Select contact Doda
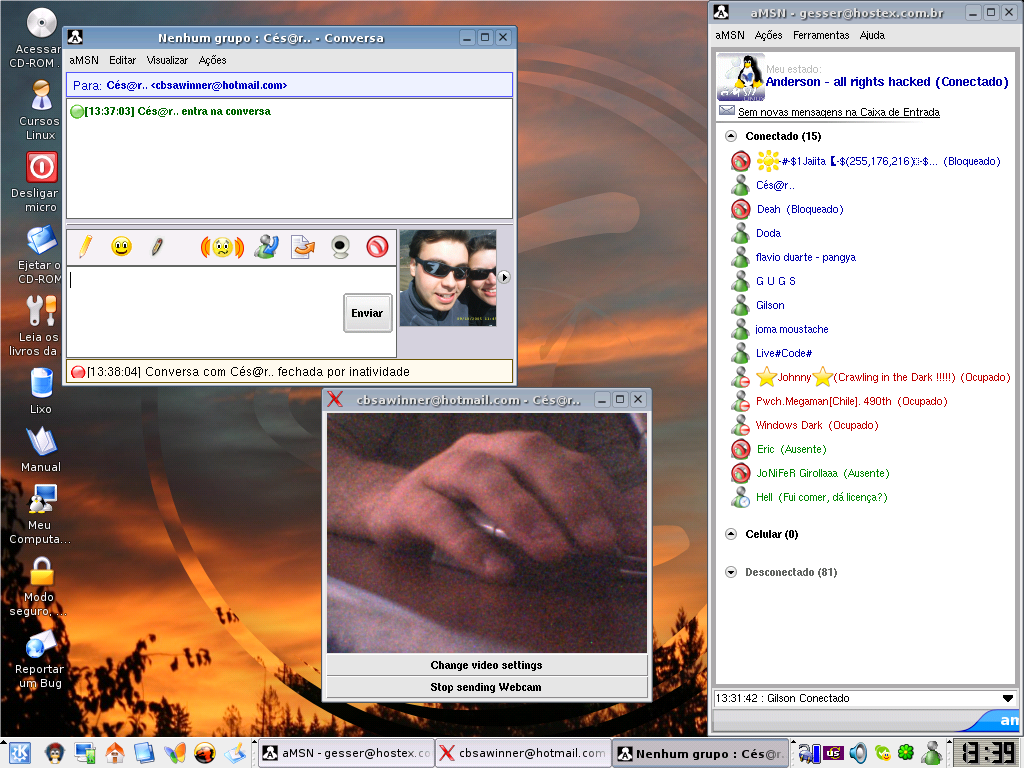 (768, 233)
